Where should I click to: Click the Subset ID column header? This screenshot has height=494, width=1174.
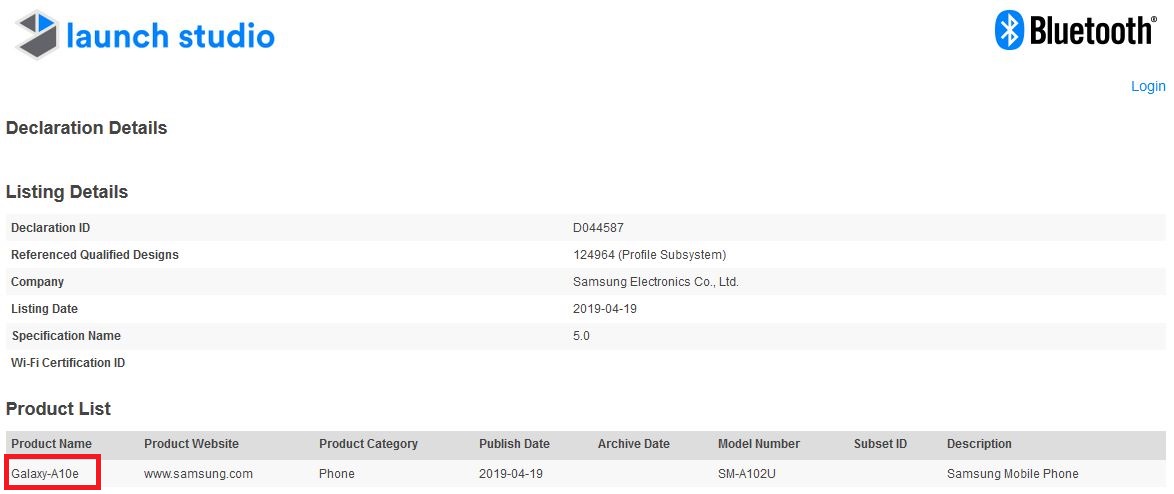pos(880,444)
